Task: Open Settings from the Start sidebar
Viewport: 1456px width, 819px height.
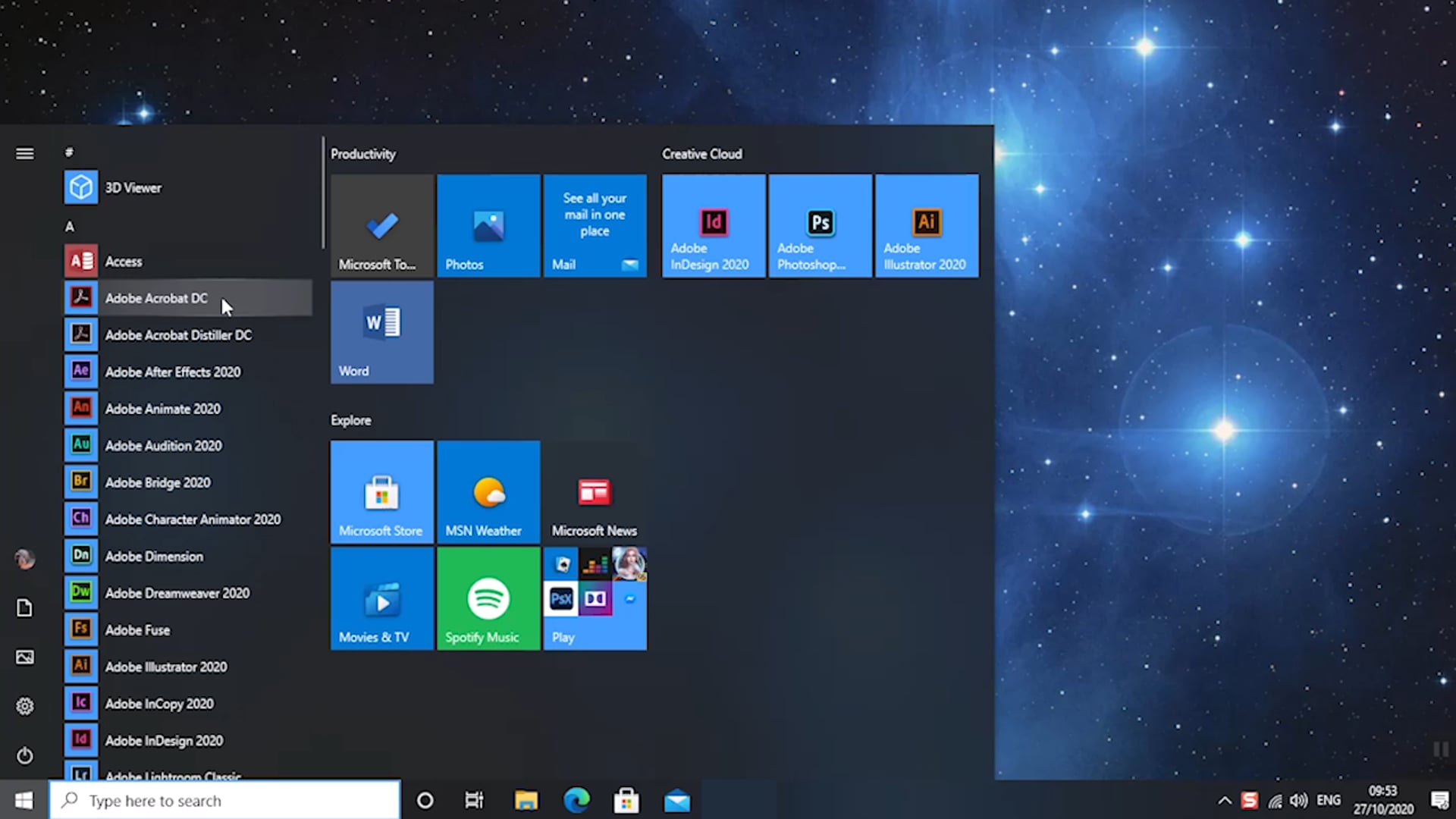Action: coord(25,706)
